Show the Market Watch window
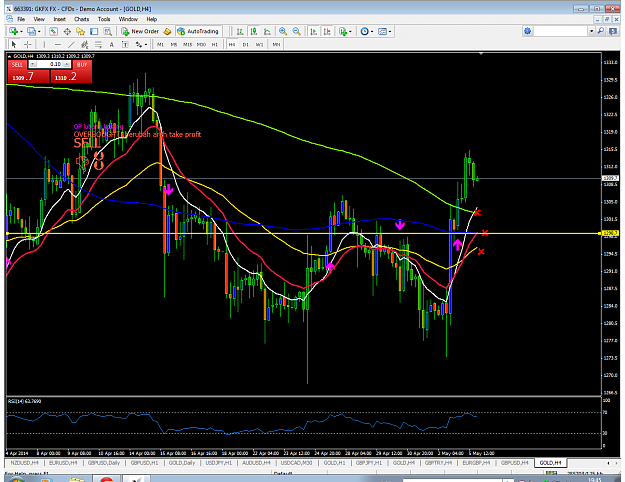Screen dimensions: 625x482 tap(53, 31)
